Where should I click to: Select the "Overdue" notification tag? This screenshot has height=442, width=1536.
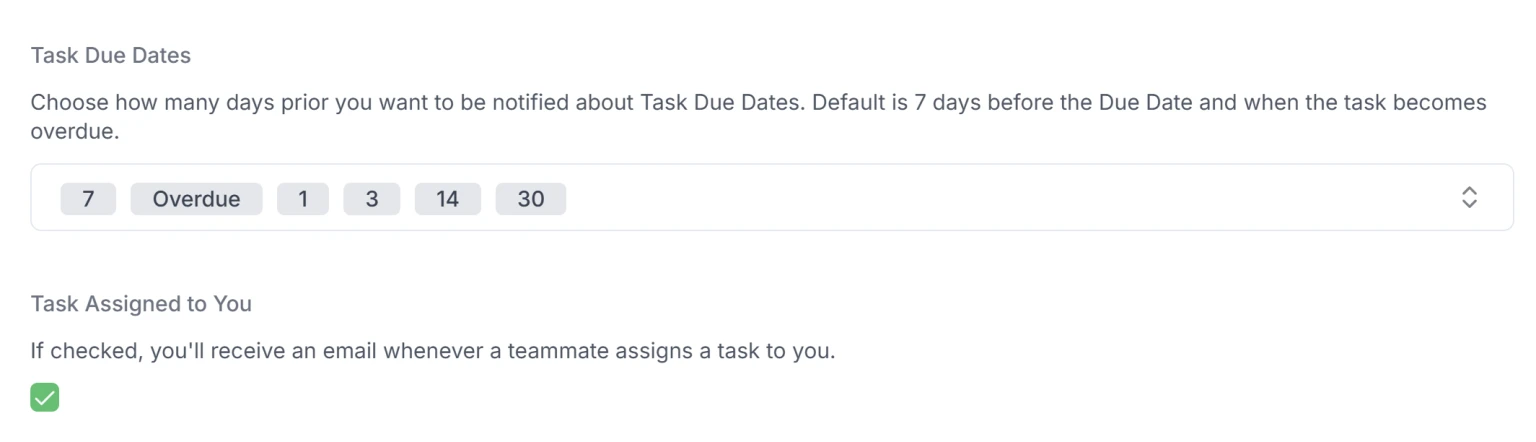point(196,199)
